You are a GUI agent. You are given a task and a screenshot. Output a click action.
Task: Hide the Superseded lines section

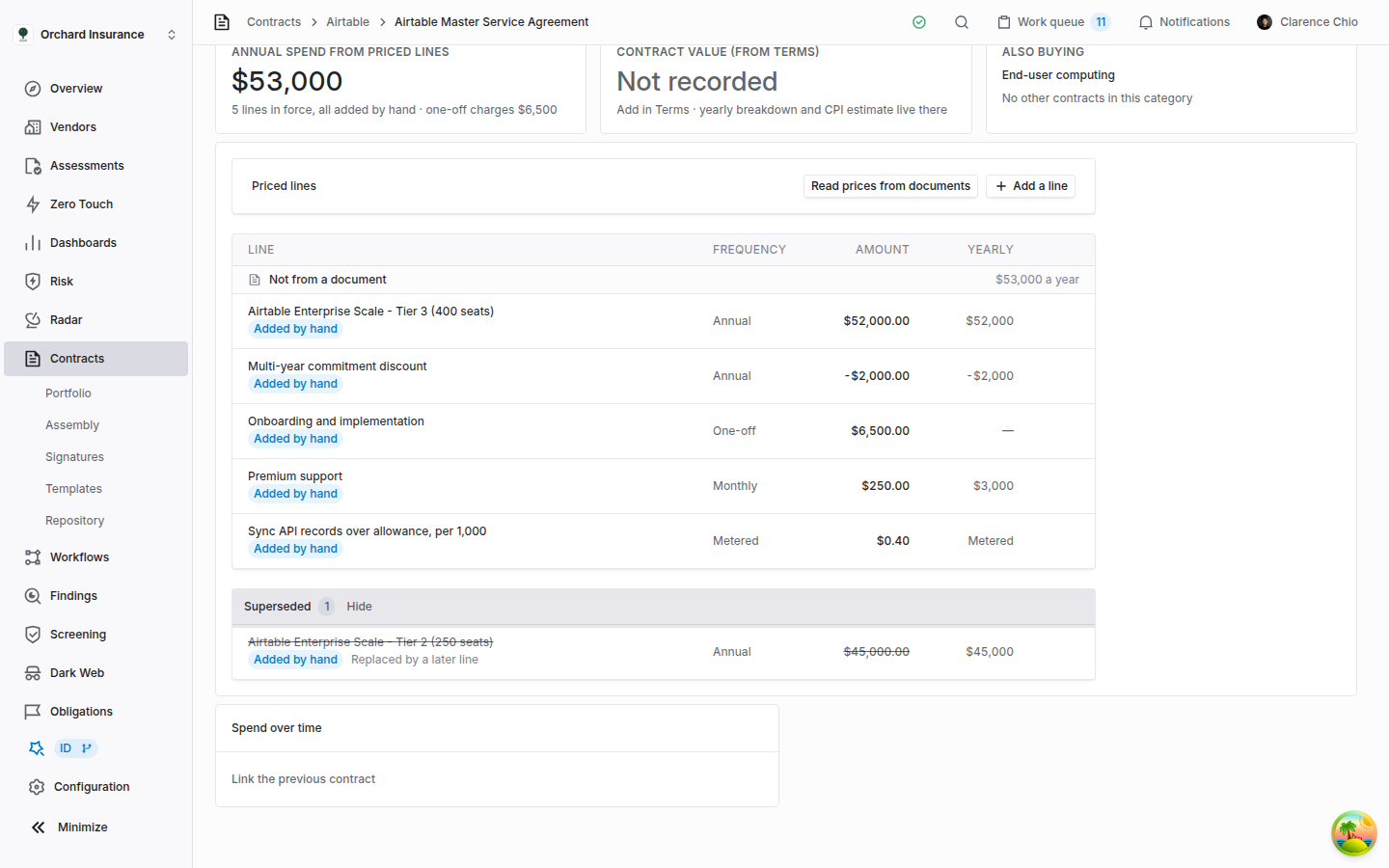359,607
